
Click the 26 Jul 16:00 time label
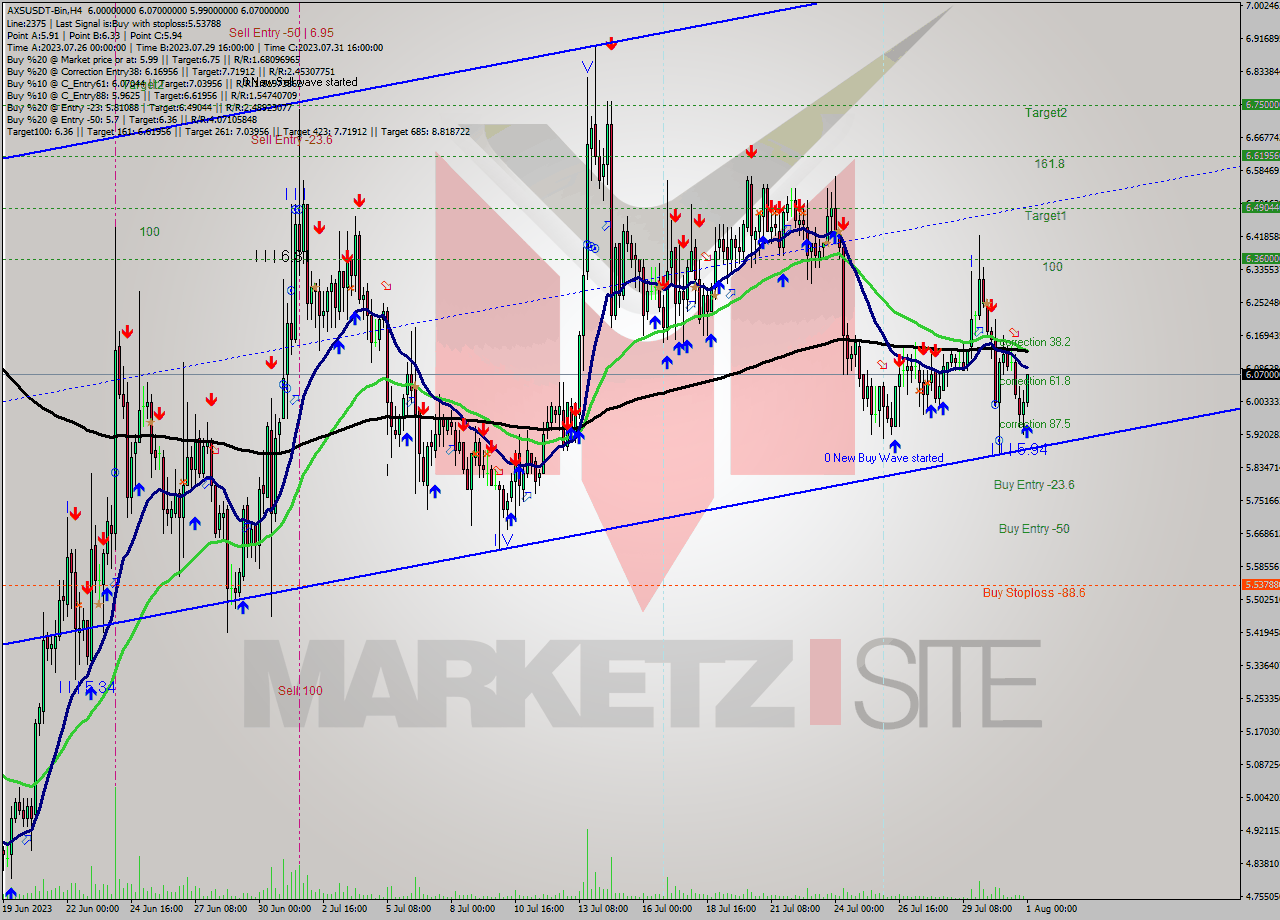[x=923, y=909]
